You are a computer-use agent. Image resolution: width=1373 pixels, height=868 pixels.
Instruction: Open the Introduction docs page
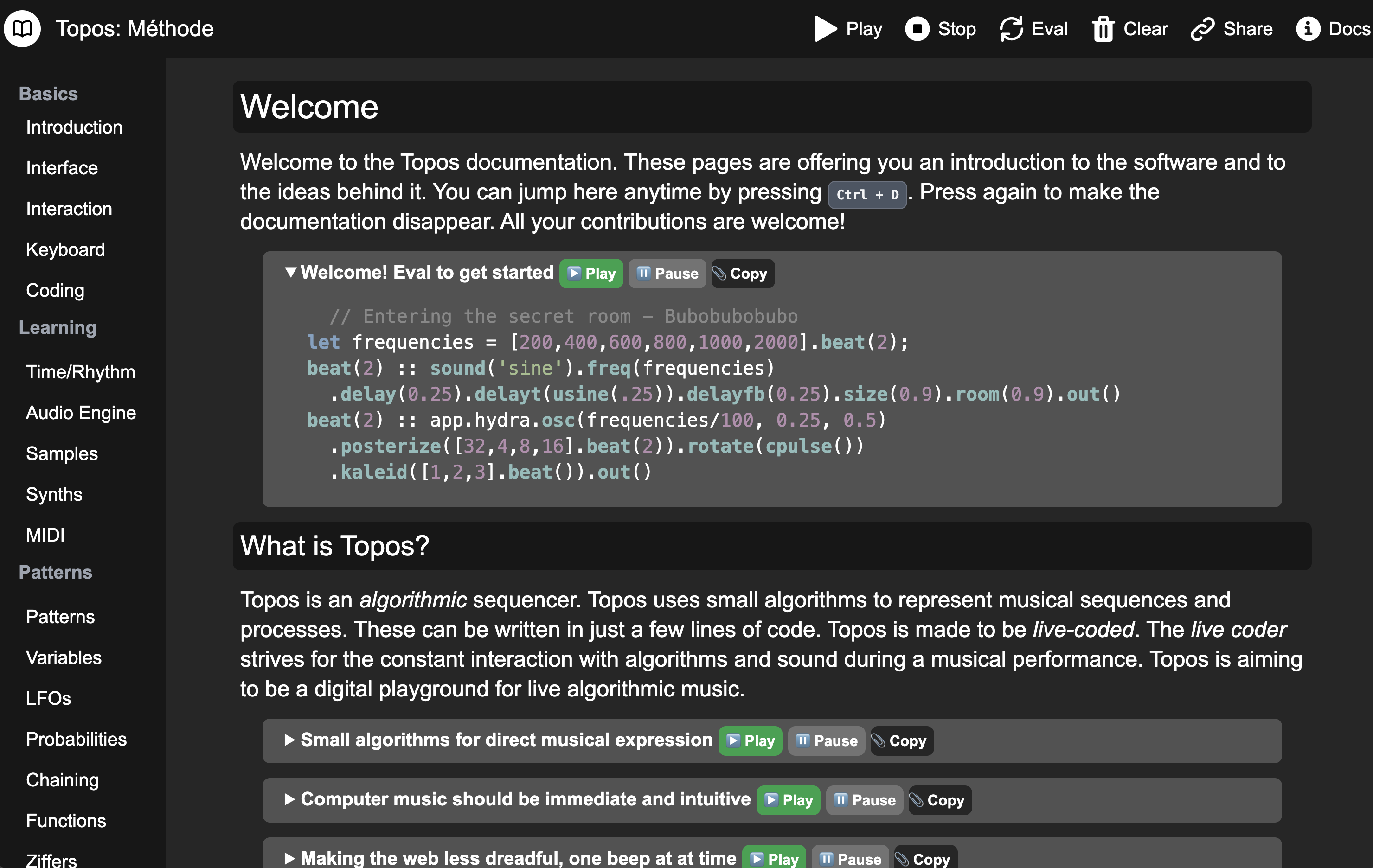[x=74, y=127]
